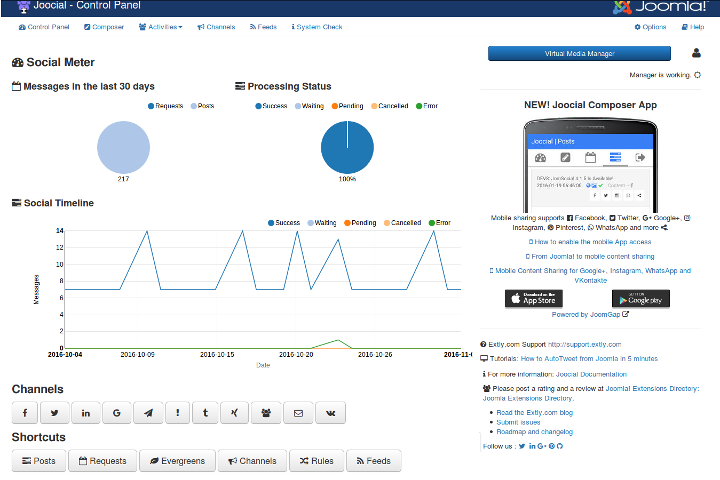This screenshot has height=480, width=720.
Task: Click the Twitter icon next to Follow us
Action: tap(522, 446)
